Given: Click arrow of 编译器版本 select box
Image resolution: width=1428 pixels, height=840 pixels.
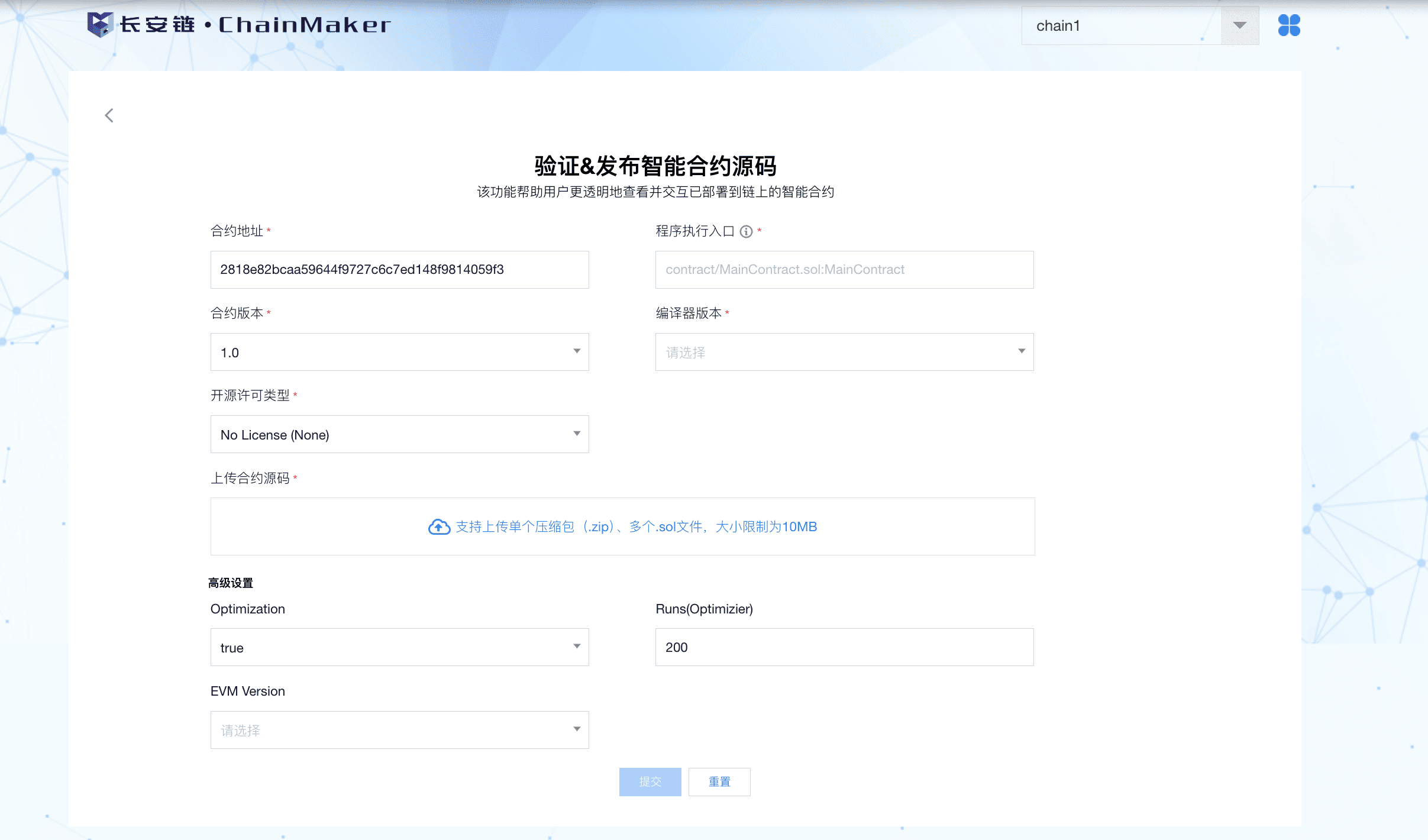Looking at the screenshot, I should point(1021,351).
